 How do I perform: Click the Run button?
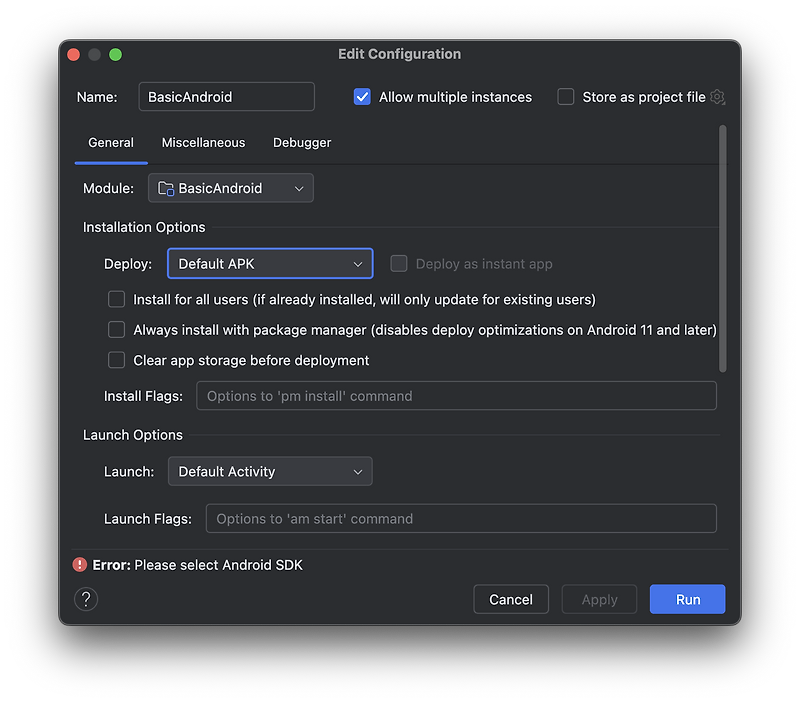tap(687, 599)
